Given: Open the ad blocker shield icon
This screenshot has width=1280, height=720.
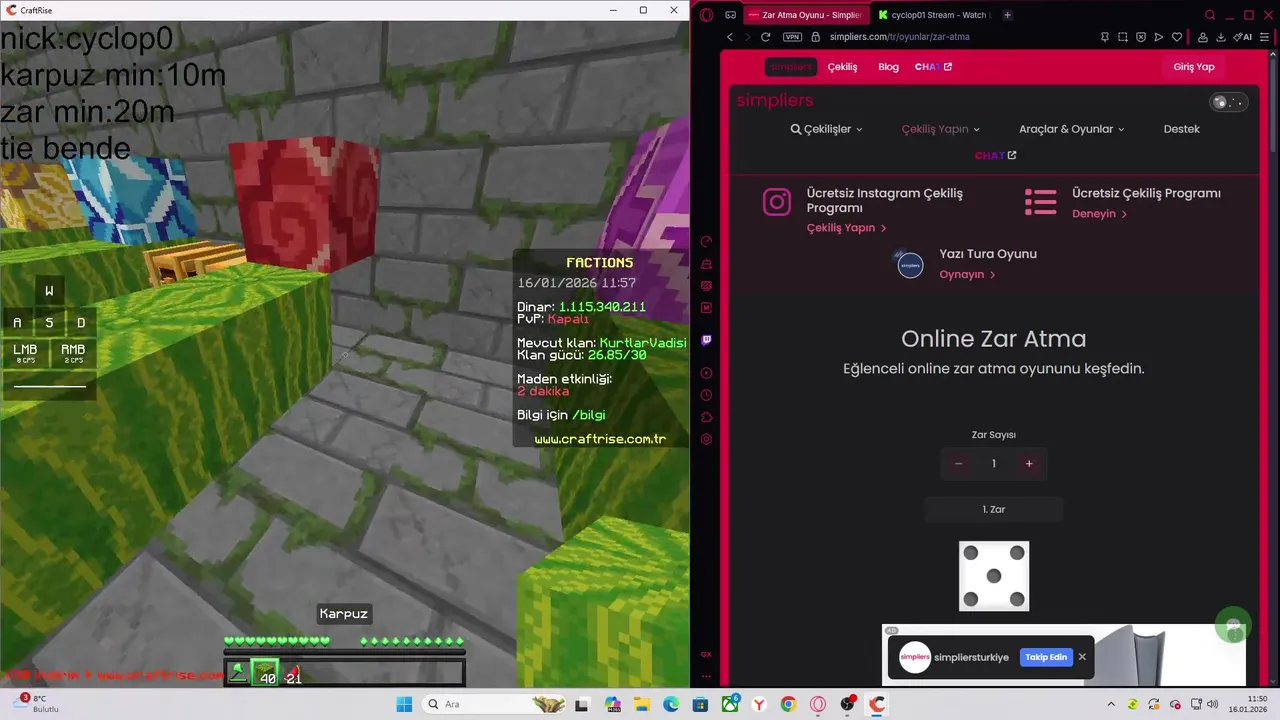Looking at the screenshot, I should 1141,37.
